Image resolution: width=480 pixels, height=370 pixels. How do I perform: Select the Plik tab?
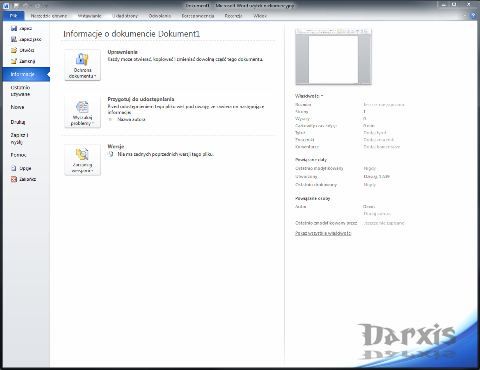point(13,16)
